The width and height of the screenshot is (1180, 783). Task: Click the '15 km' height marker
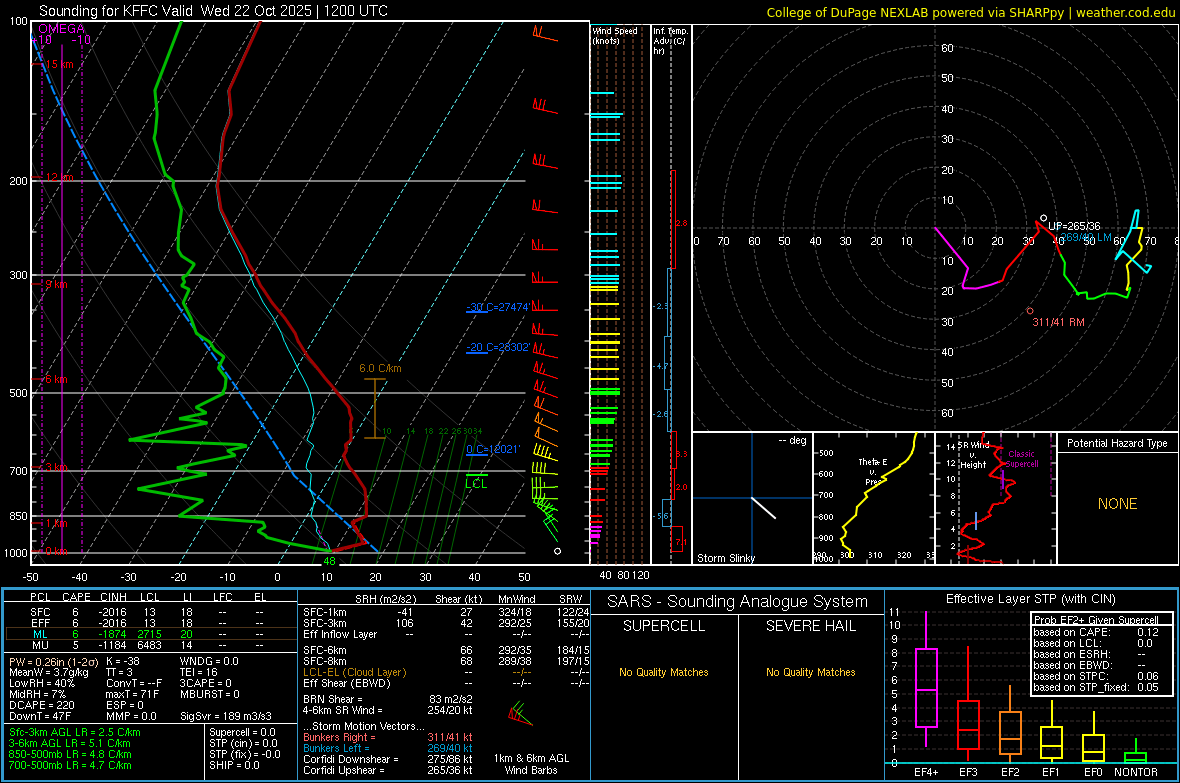pos(59,64)
